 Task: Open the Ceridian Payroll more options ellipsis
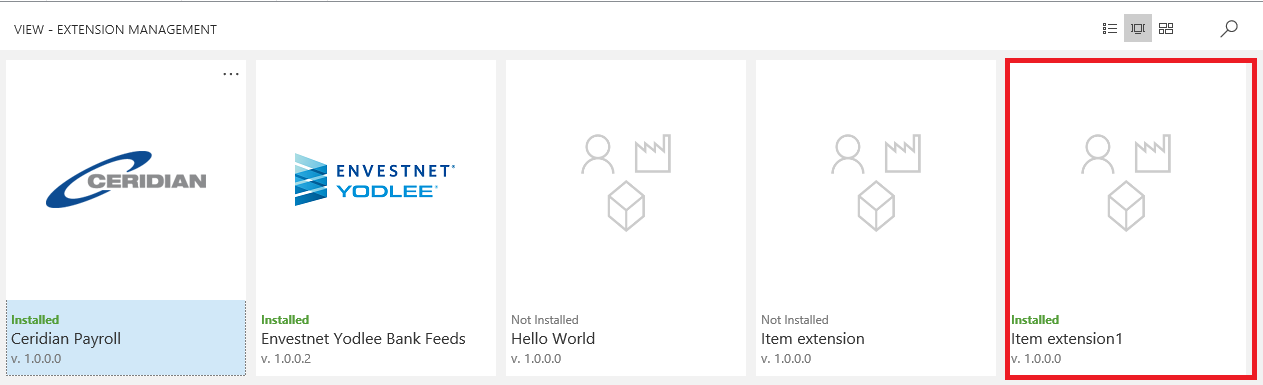tap(231, 74)
